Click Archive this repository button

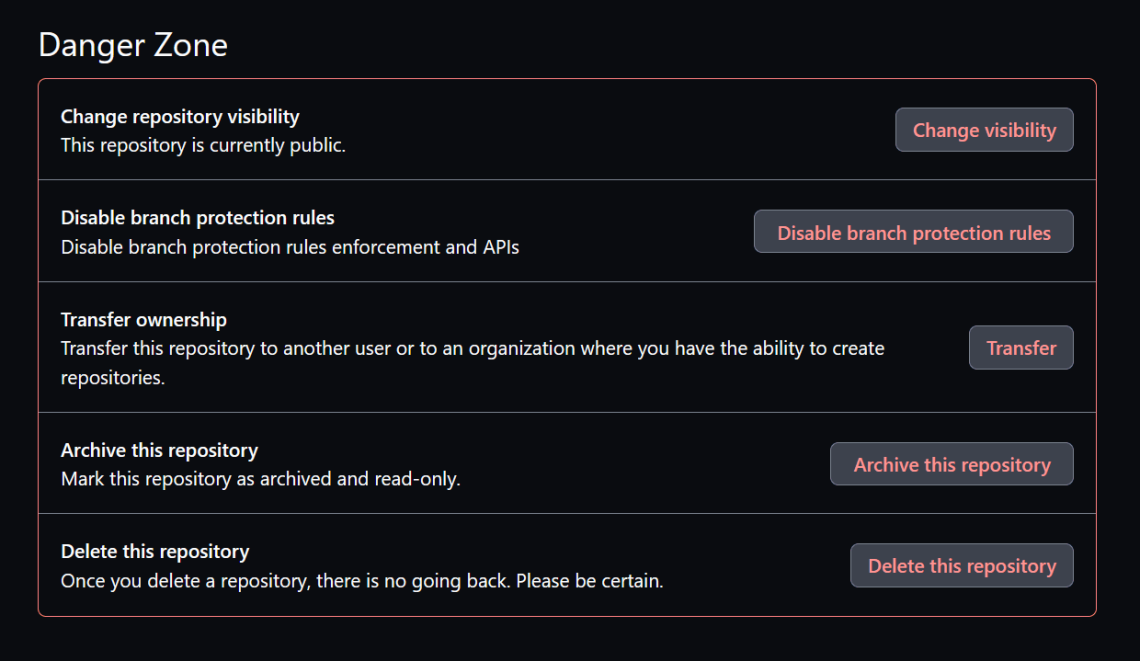[x=950, y=463]
